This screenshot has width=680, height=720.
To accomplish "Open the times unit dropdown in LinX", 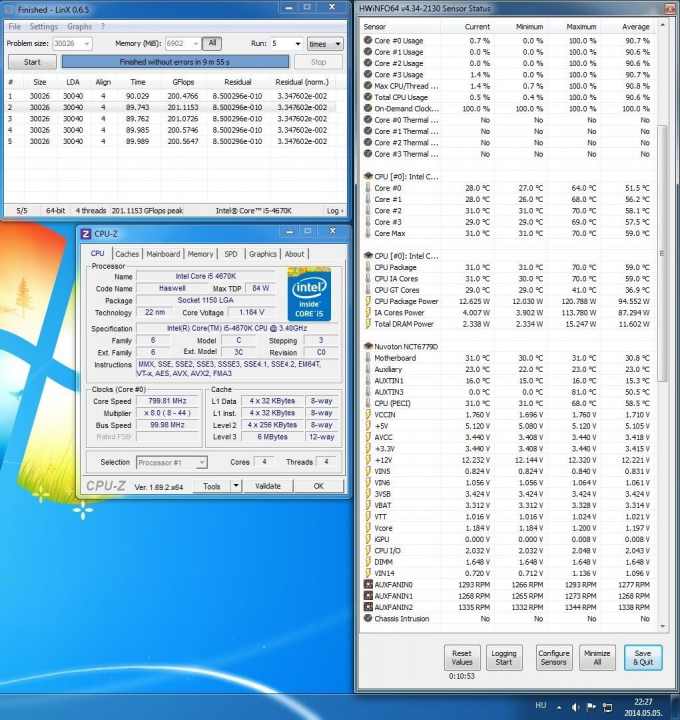I will [x=325, y=44].
